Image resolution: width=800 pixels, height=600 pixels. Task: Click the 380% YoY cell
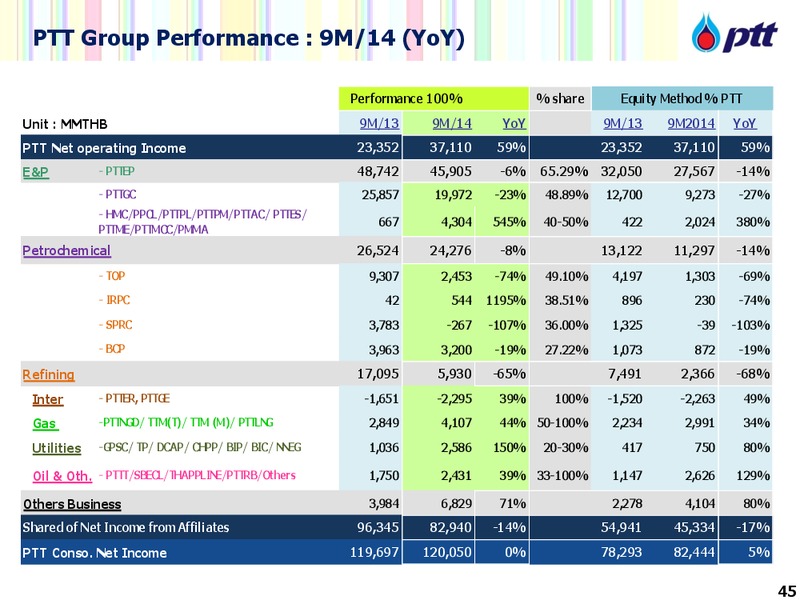click(753, 222)
